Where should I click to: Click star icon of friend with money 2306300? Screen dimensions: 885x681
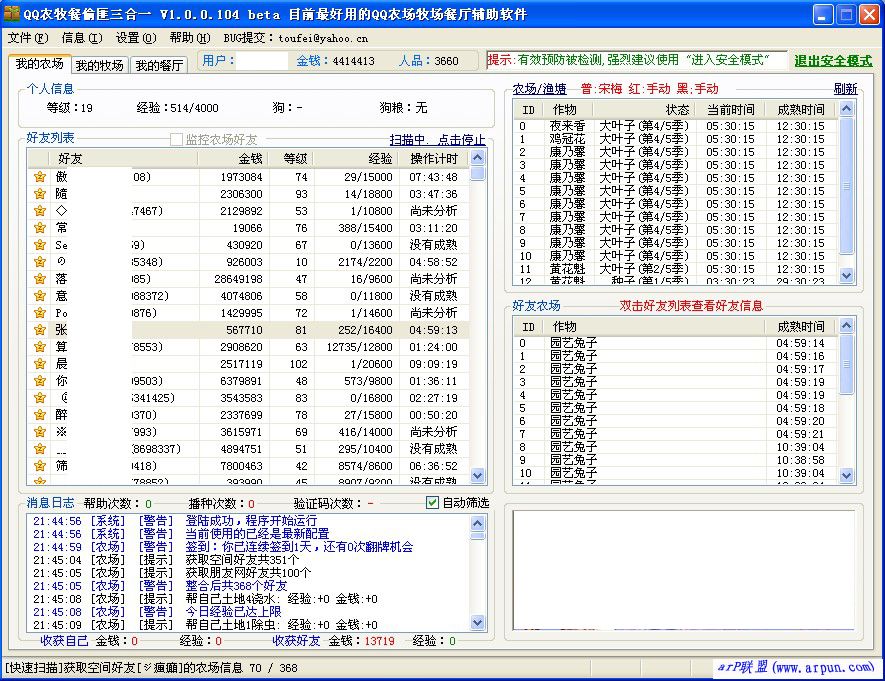[x=40, y=194]
